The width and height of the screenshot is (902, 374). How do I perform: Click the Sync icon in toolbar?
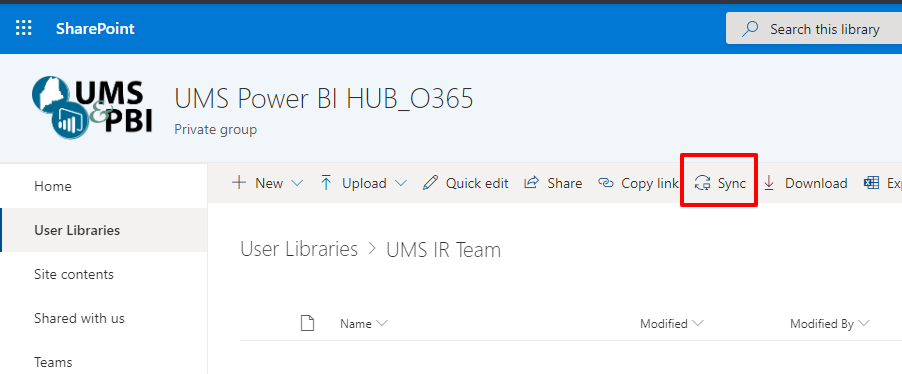(702, 183)
